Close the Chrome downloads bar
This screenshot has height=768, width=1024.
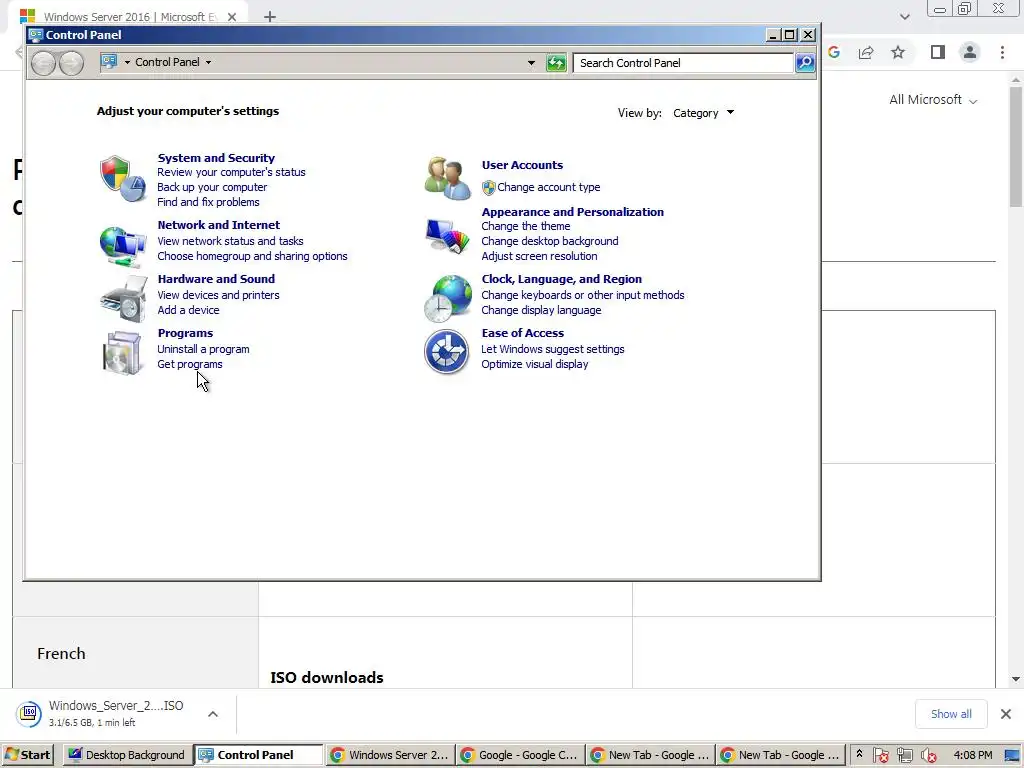coord(1006,714)
